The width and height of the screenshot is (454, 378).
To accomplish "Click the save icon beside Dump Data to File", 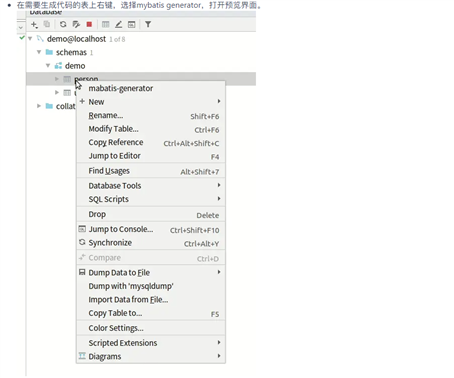I will [82, 272].
